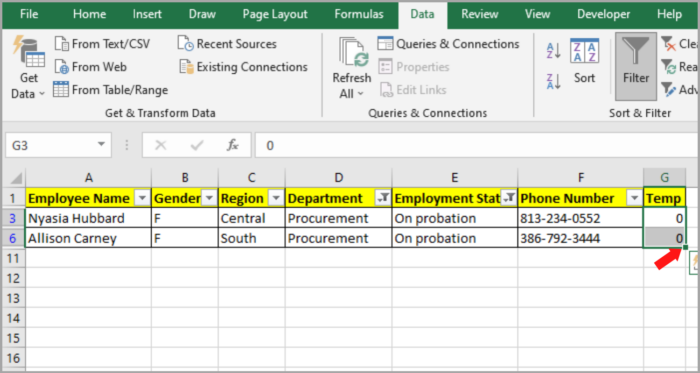Open Recent Sources
This screenshot has width=700, height=373.
point(227,44)
